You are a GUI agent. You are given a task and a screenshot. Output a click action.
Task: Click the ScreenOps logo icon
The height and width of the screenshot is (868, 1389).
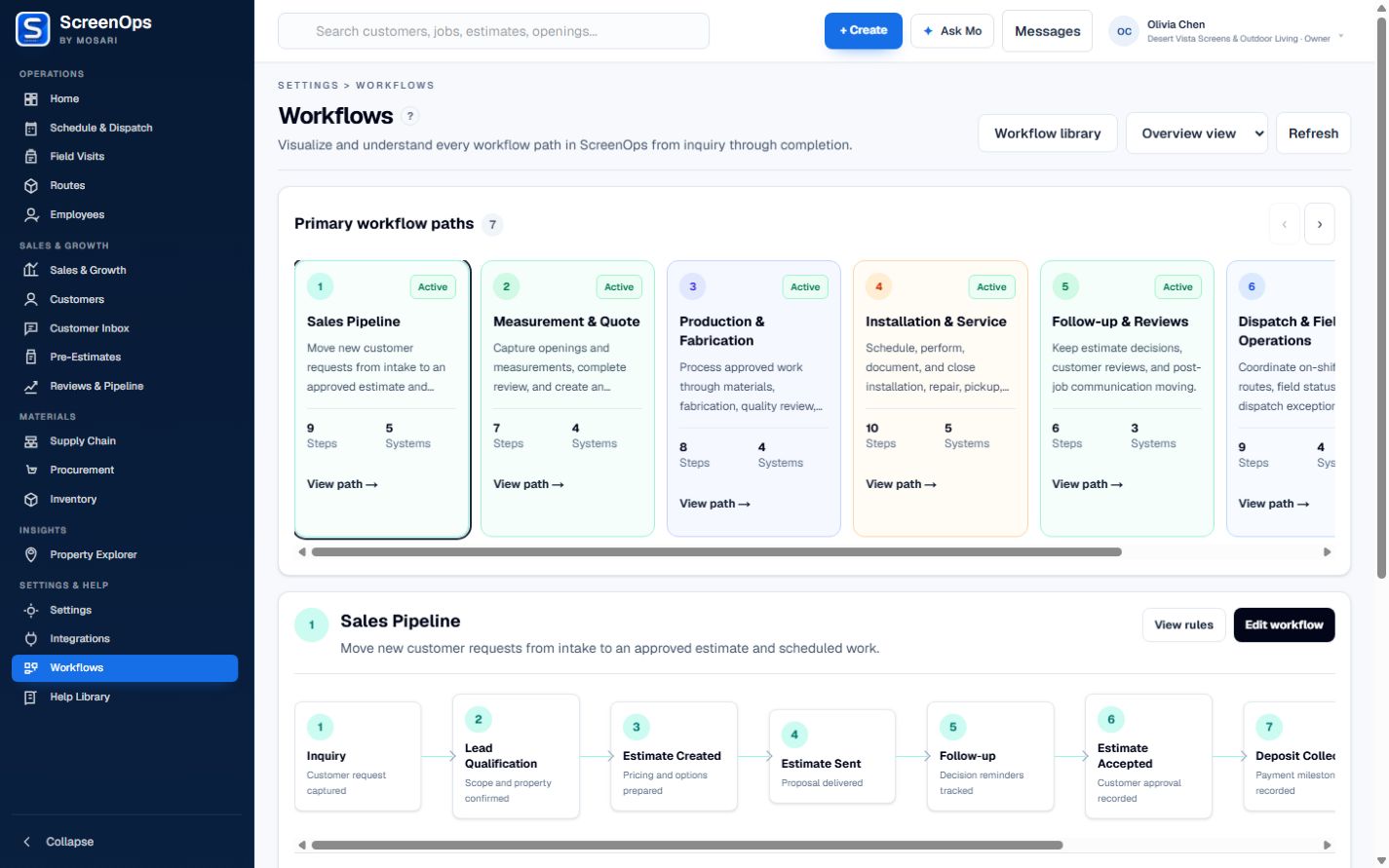click(33, 29)
